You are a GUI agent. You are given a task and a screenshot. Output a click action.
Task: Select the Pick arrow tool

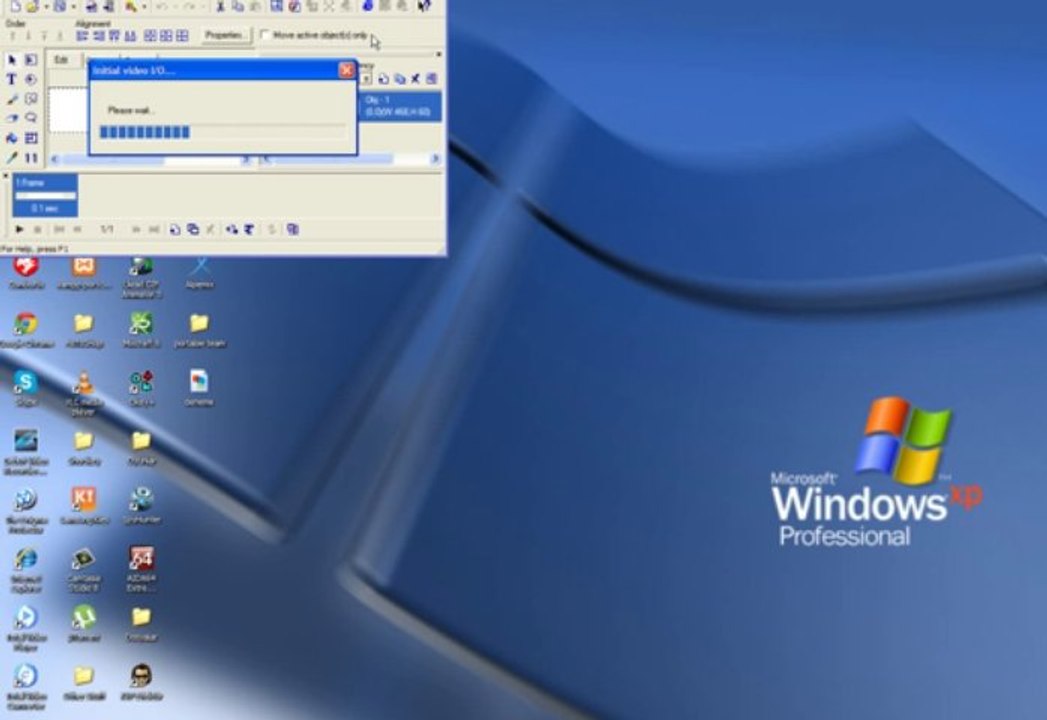click(x=11, y=60)
